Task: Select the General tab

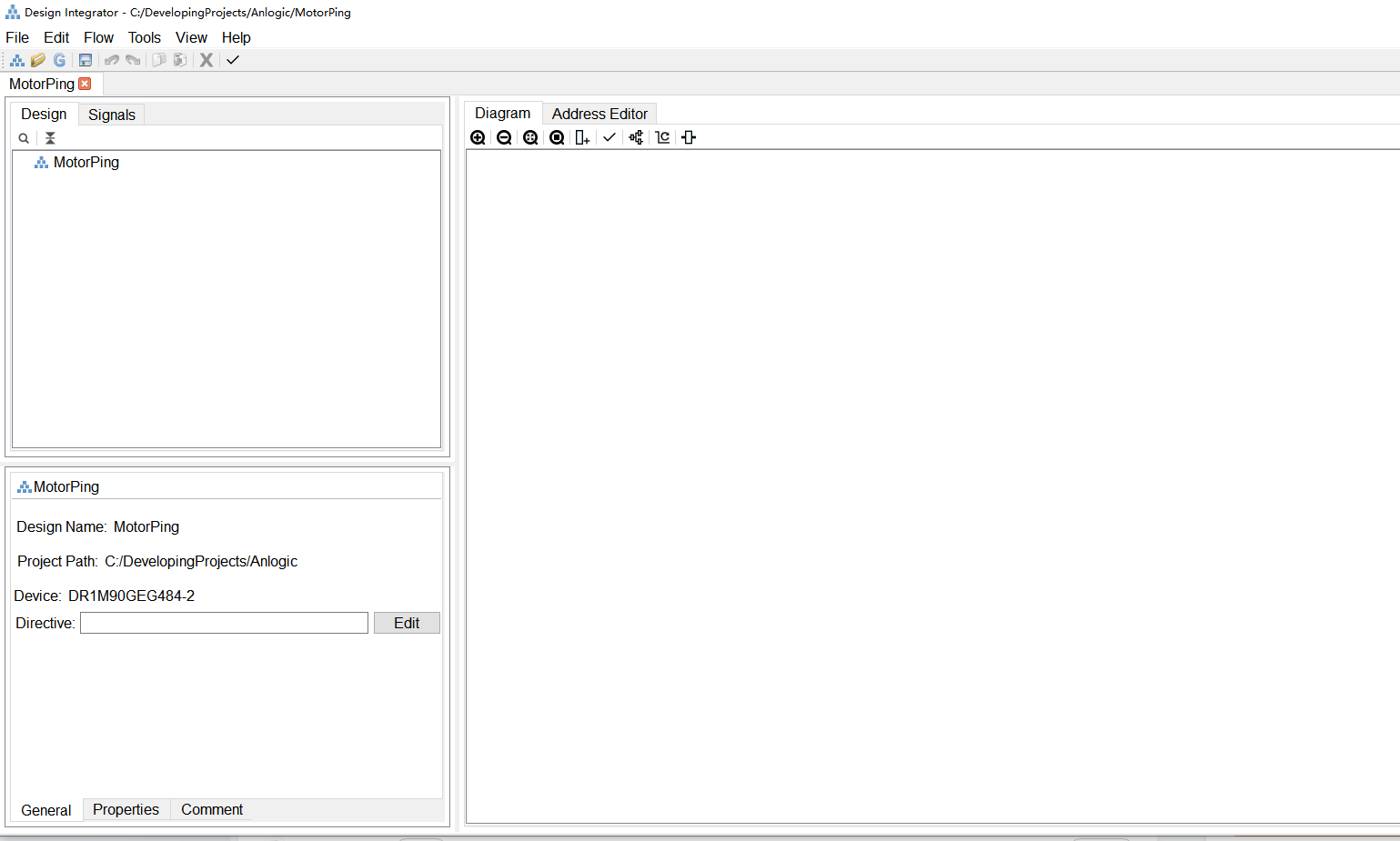Action: point(46,810)
